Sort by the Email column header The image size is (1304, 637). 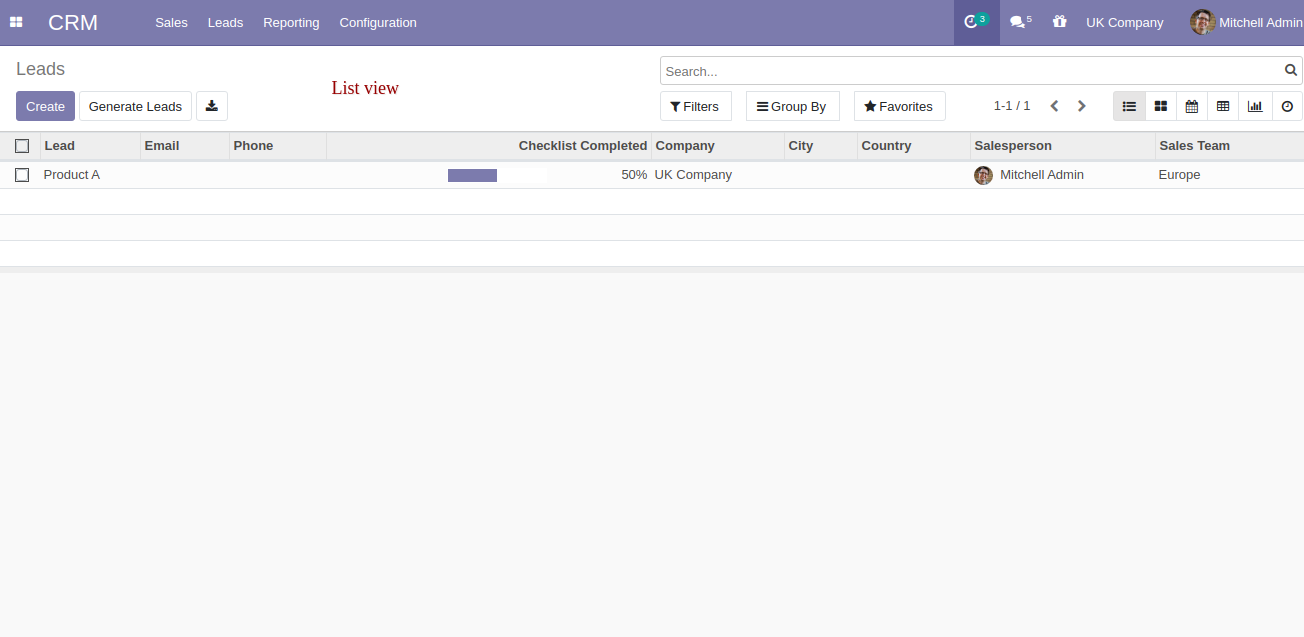pos(185,146)
